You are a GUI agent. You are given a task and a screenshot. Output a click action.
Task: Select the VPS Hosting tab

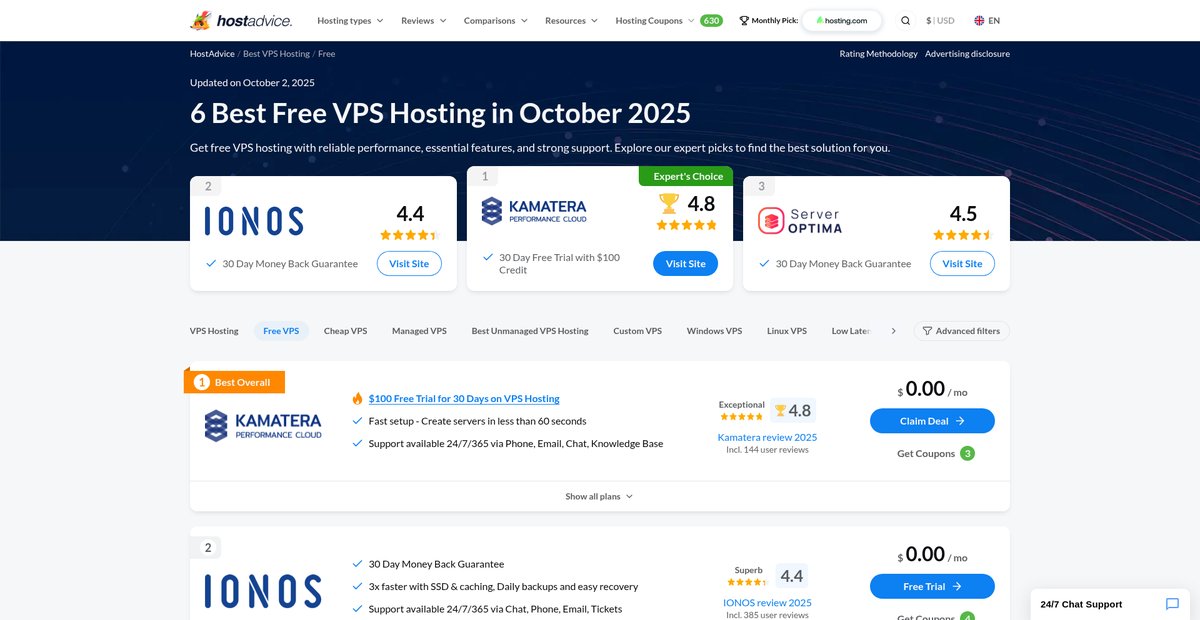214,331
